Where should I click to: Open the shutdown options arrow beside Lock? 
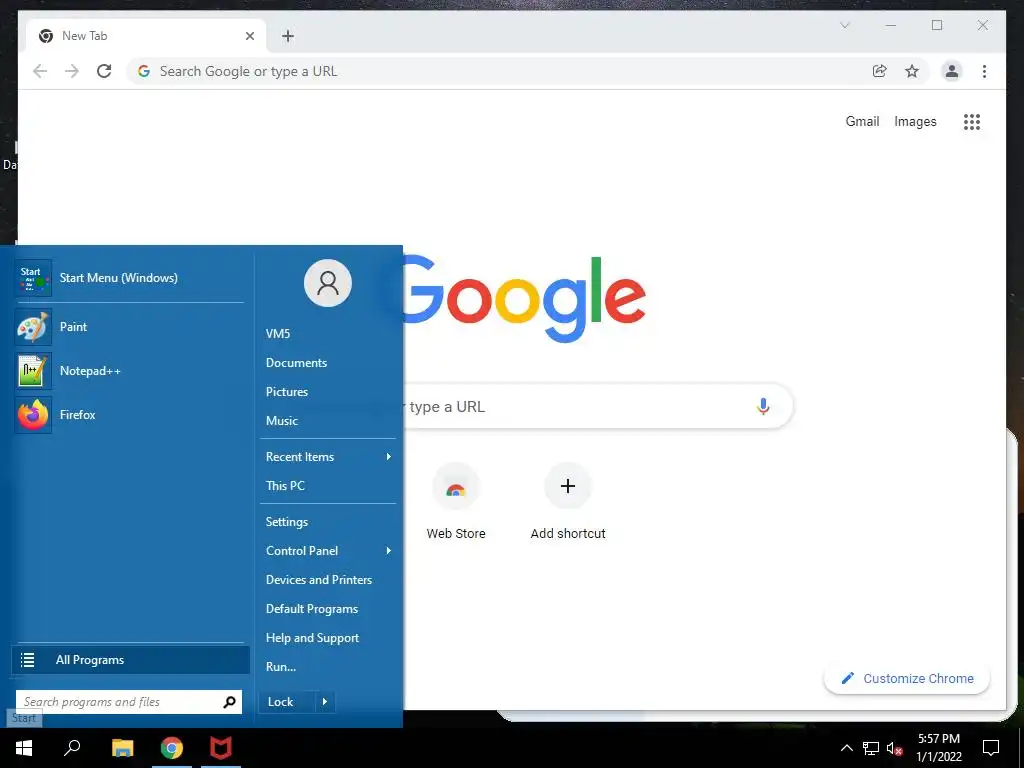click(325, 702)
